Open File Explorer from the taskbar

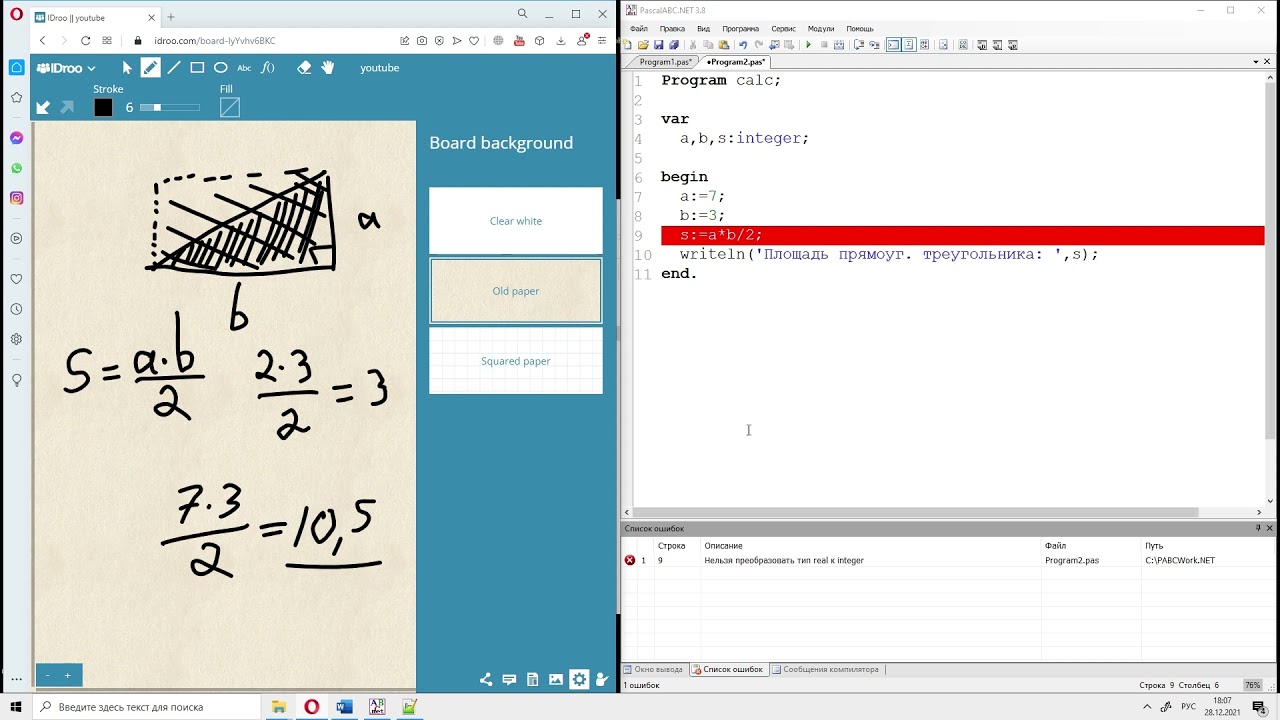(279, 707)
